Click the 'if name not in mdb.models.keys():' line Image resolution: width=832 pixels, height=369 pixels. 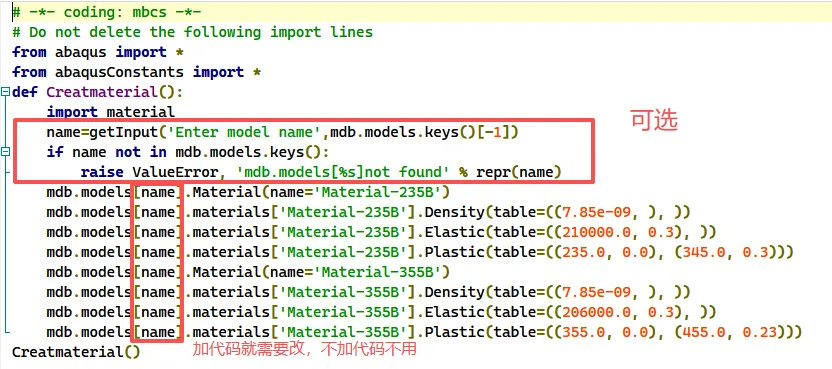coord(188,152)
